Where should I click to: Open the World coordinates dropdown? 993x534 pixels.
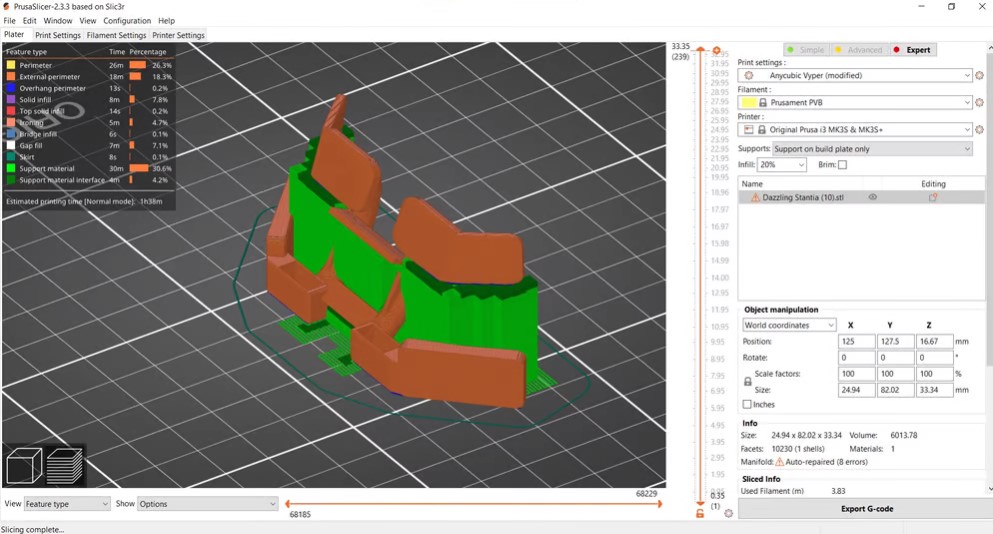[789, 325]
